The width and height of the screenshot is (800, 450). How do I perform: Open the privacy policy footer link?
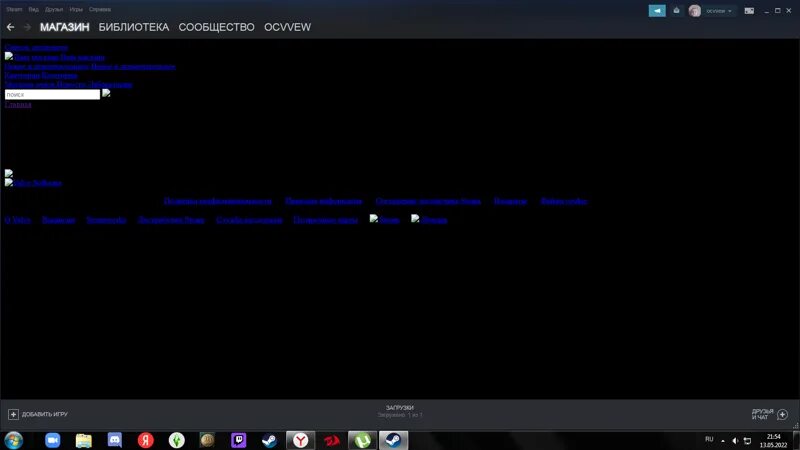[x=218, y=201]
